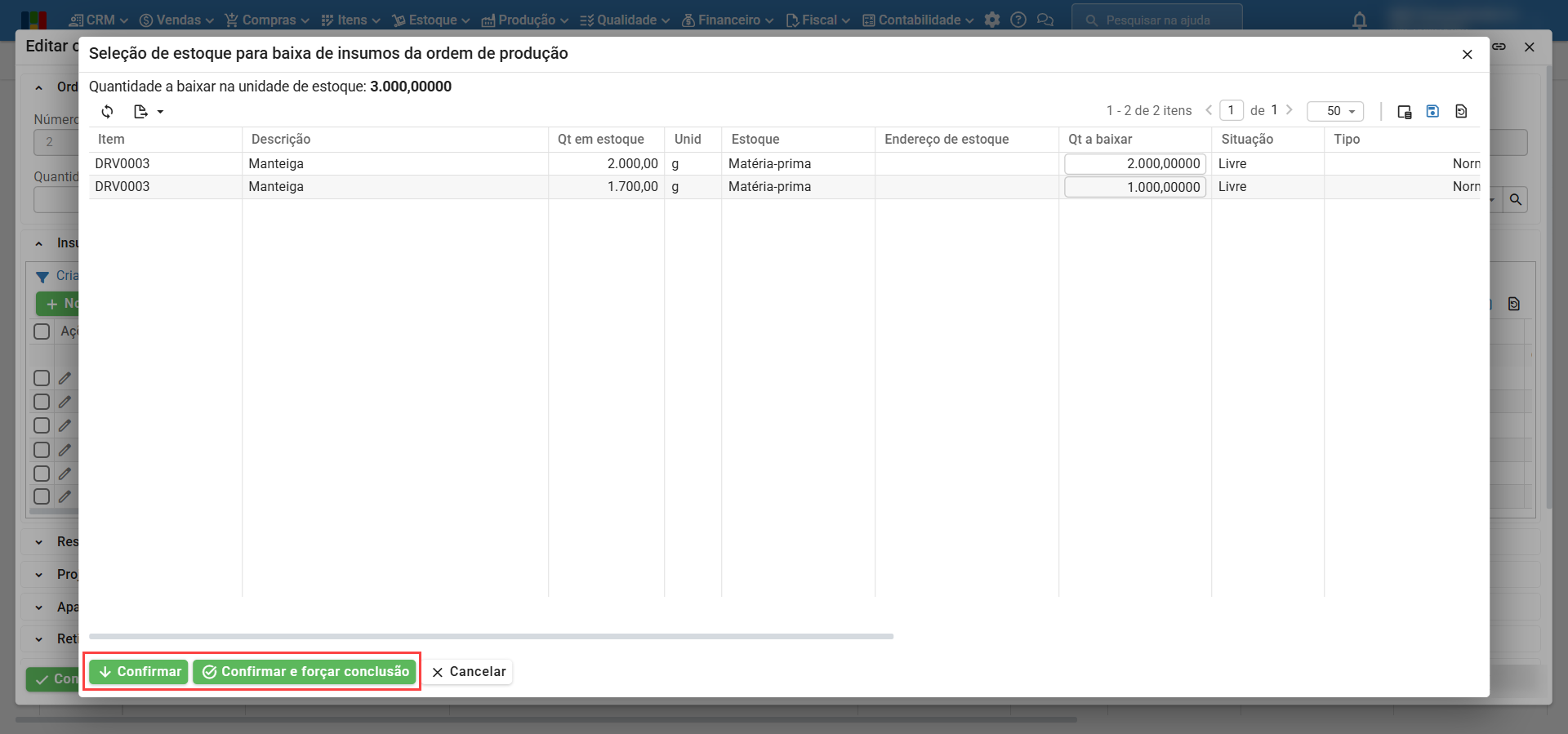Edit Qt a baixar field with 2.000,00000

[1135, 164]
